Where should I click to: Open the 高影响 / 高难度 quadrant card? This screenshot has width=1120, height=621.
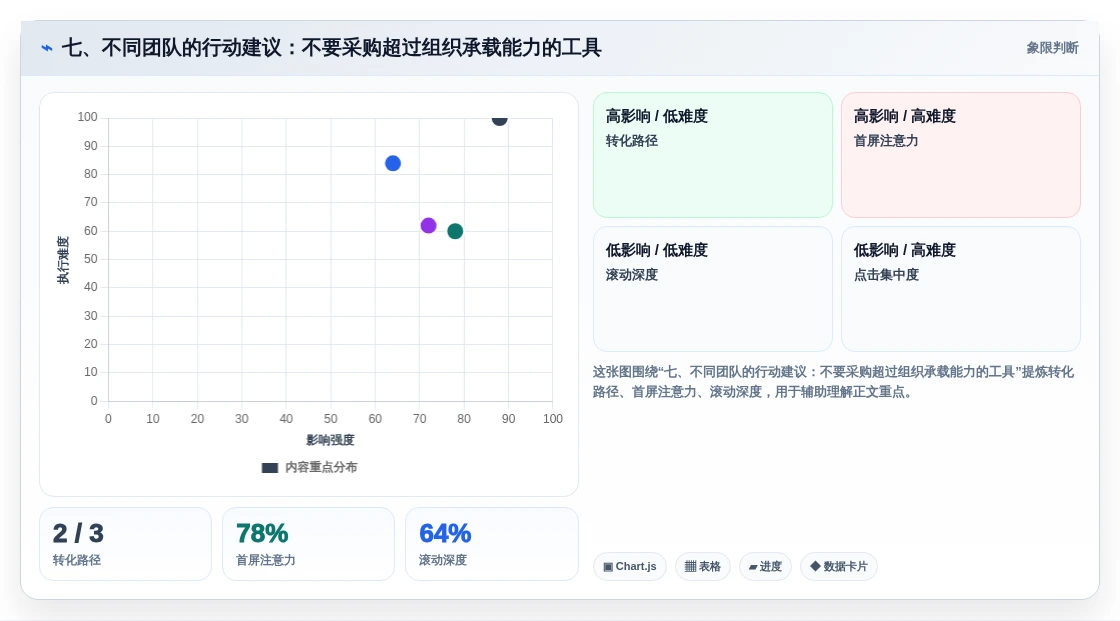click(961, 155)
